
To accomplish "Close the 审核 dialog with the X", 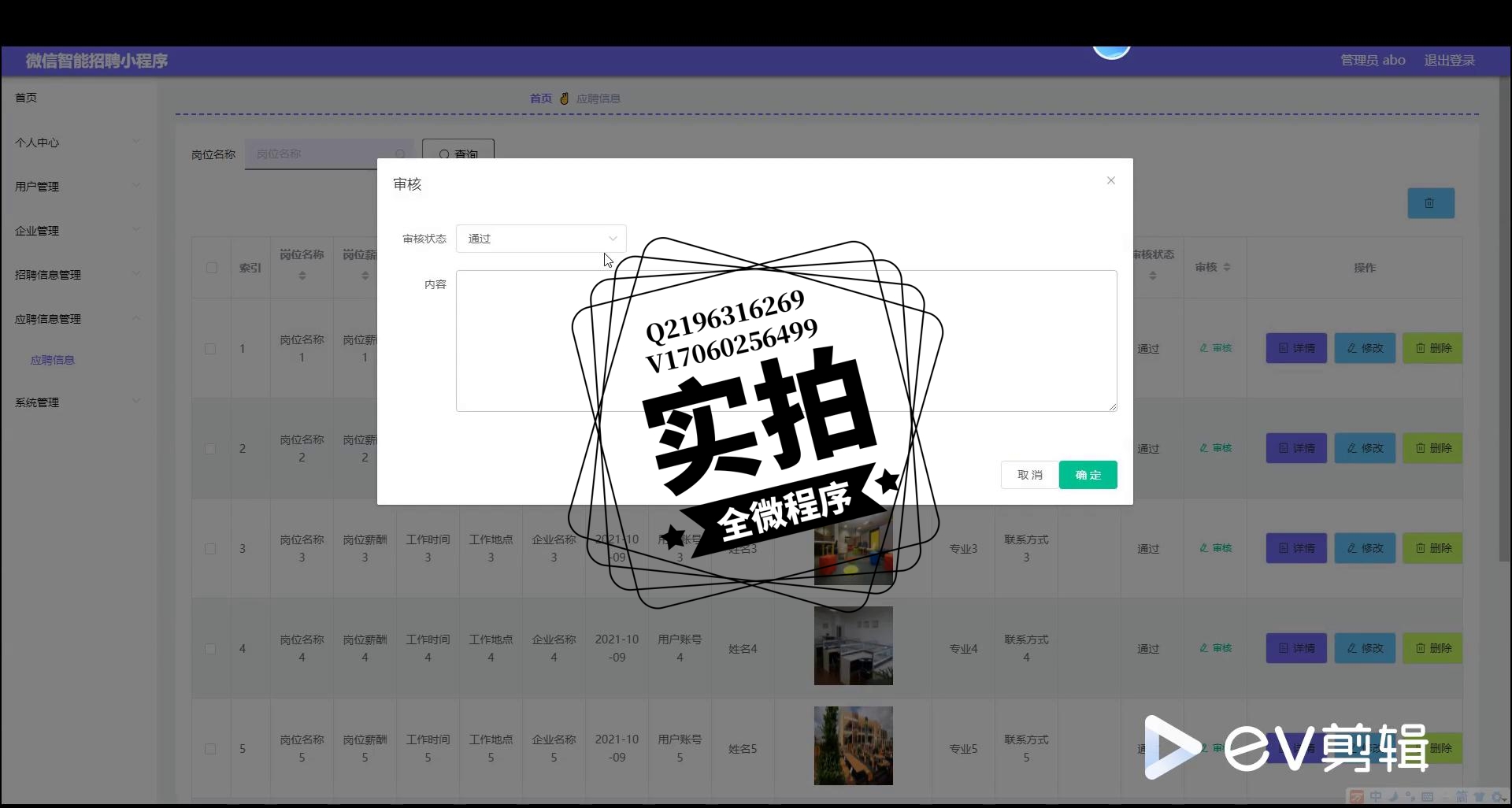I will [x=1110, y=180].
